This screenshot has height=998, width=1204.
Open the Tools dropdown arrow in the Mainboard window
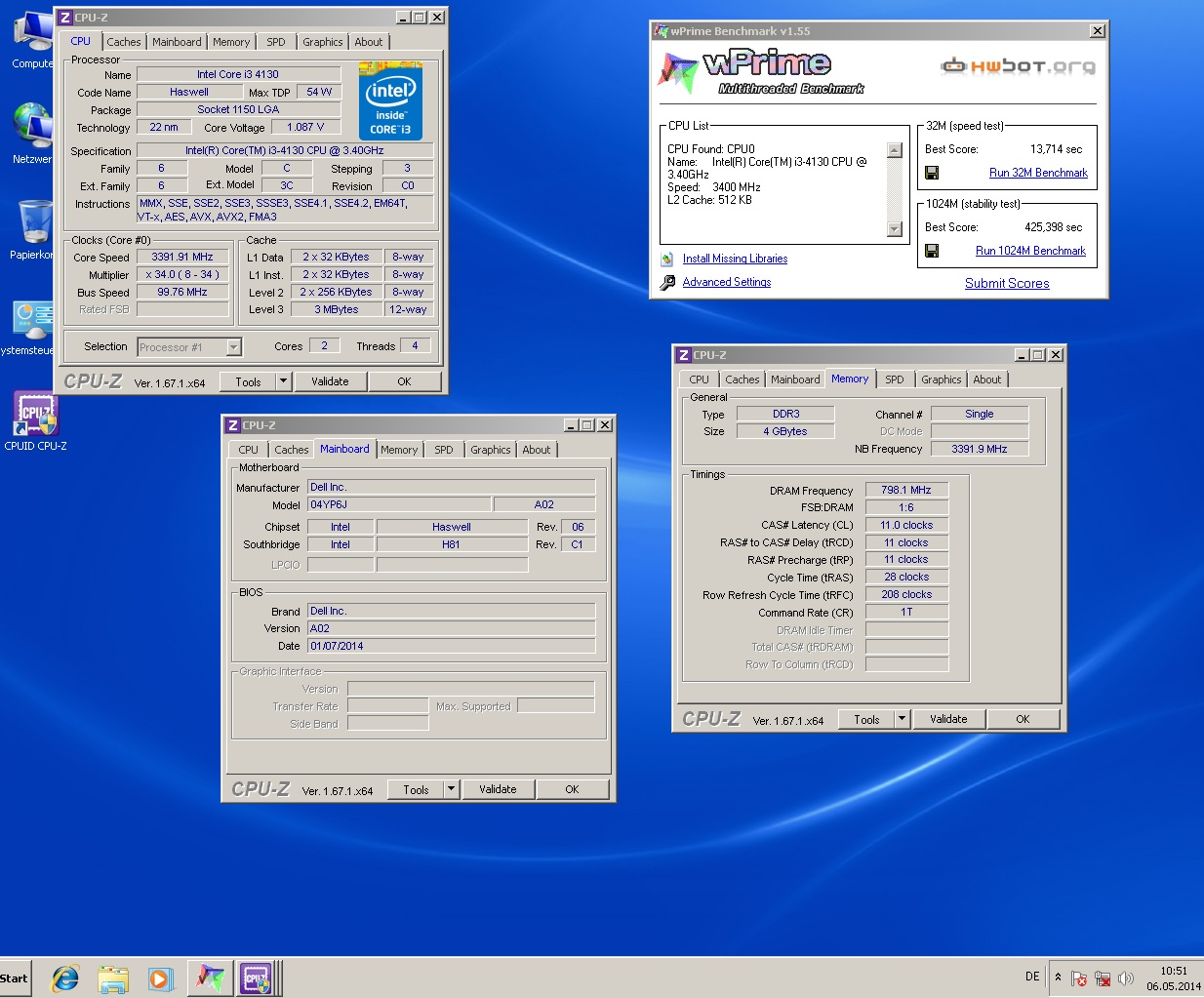[452, 789]
